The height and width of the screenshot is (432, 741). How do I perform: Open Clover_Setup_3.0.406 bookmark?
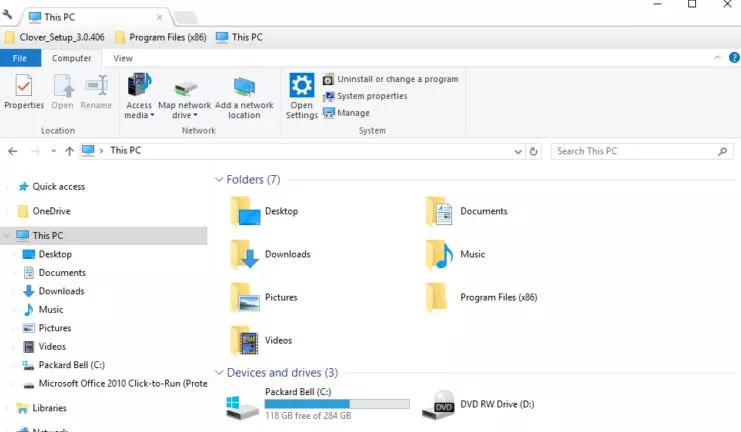[55, 37]
